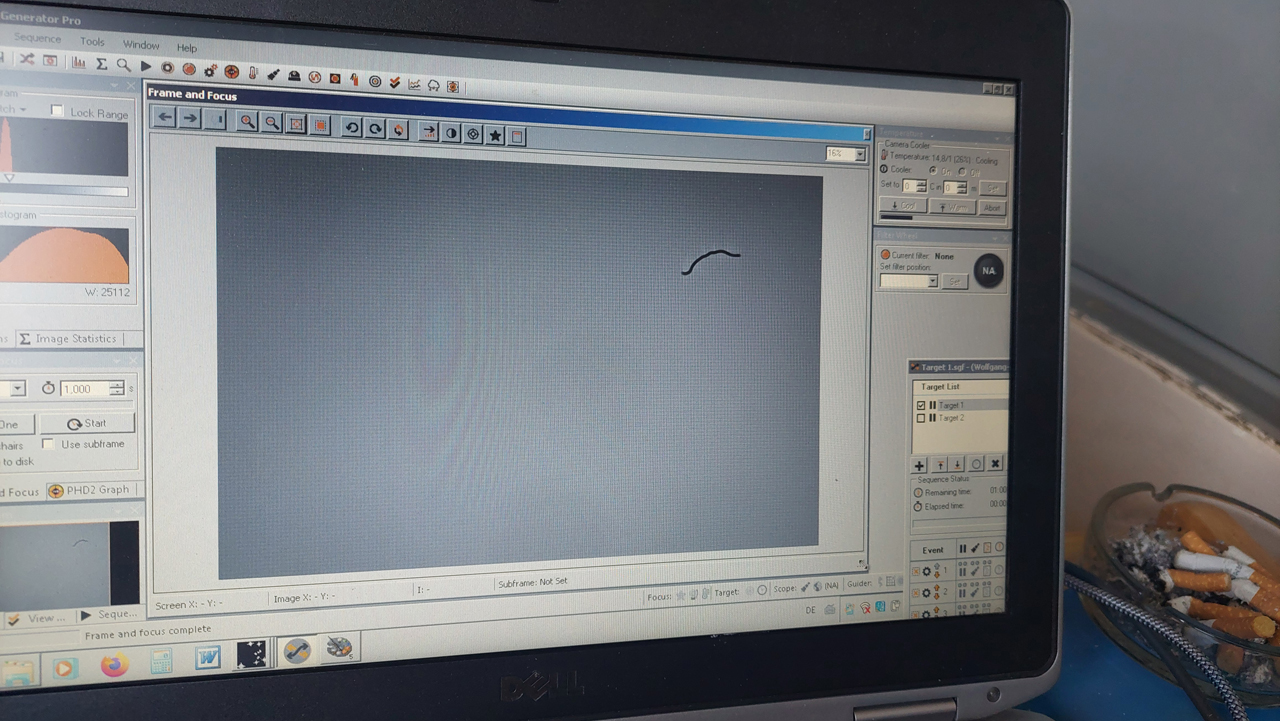Click the plus icon to add target
Image resolution: width=1280 pixels, height=721 pixels.
tap(919, 465)
